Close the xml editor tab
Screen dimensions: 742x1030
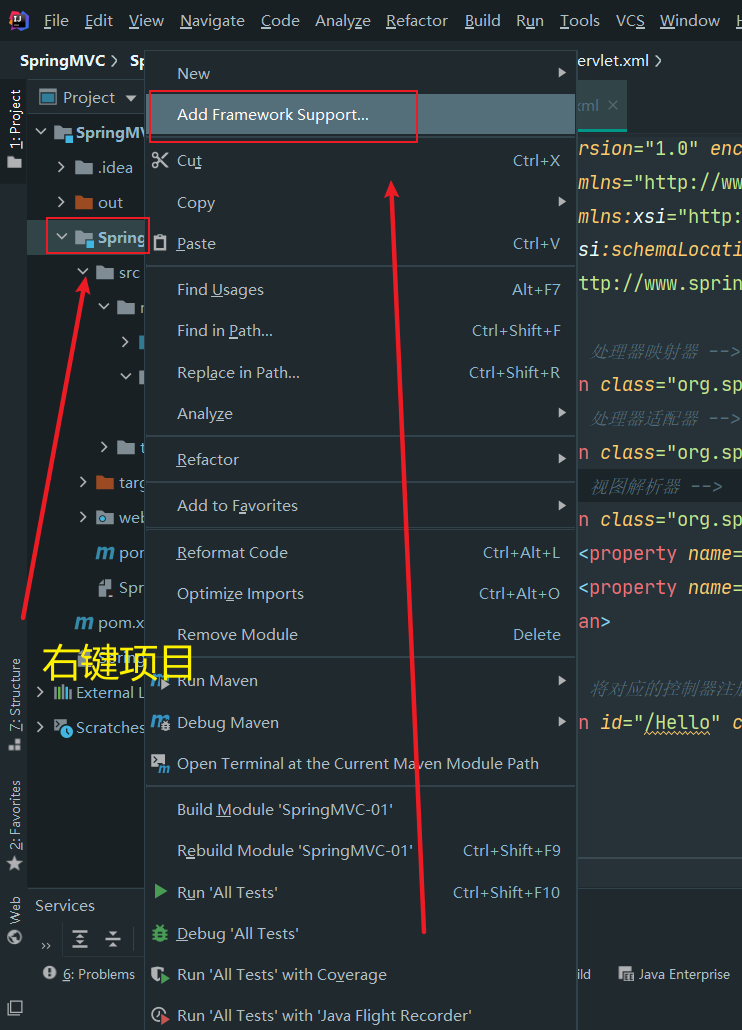tap(613, 105)
